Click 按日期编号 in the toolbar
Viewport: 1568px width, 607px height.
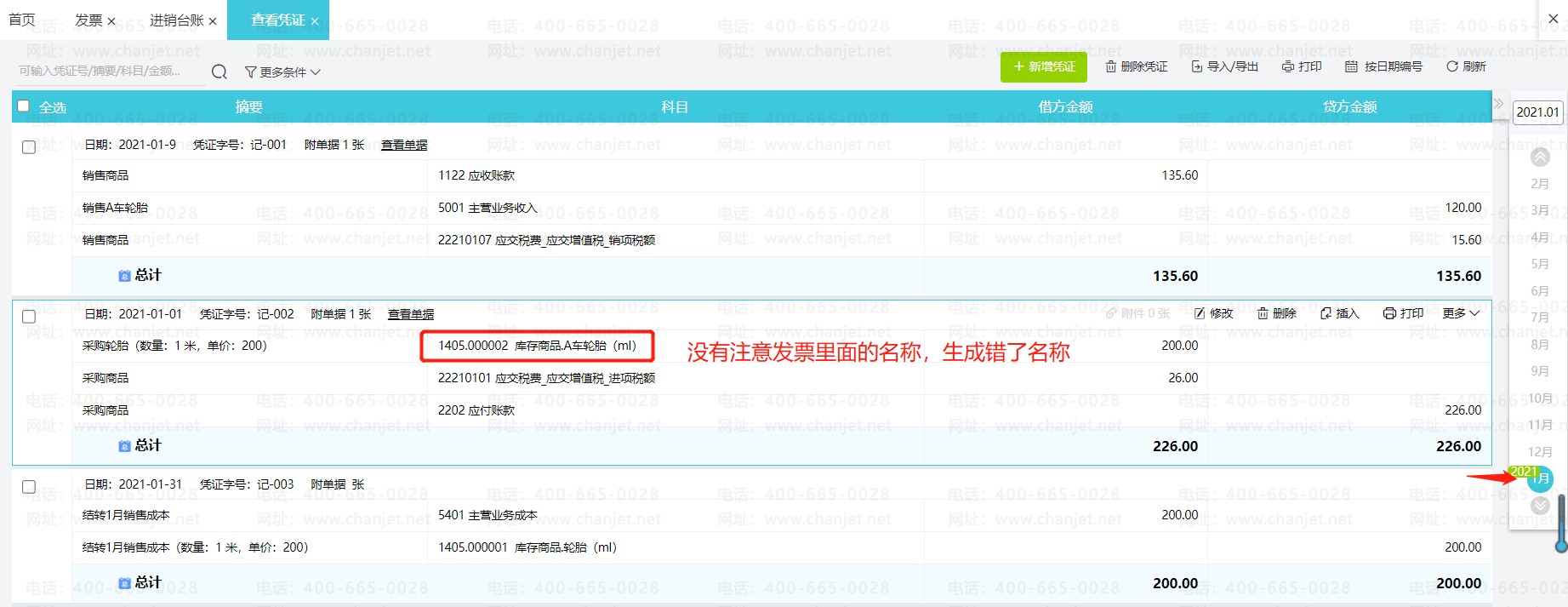point(1383,66)
